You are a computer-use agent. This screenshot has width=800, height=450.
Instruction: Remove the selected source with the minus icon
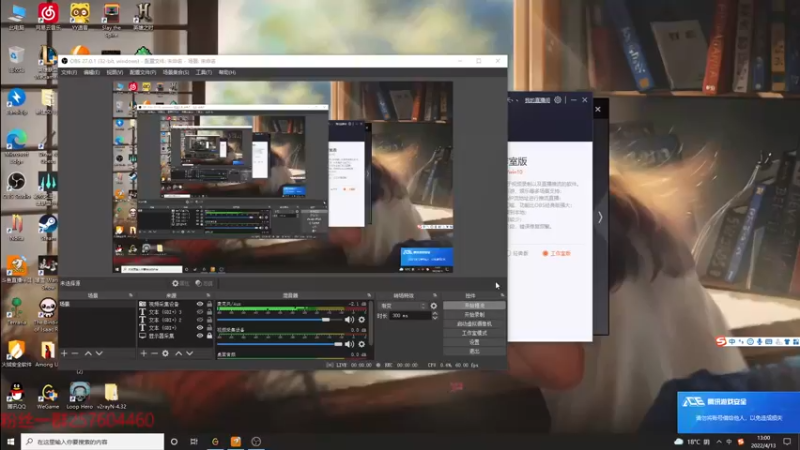coord(154,353)
